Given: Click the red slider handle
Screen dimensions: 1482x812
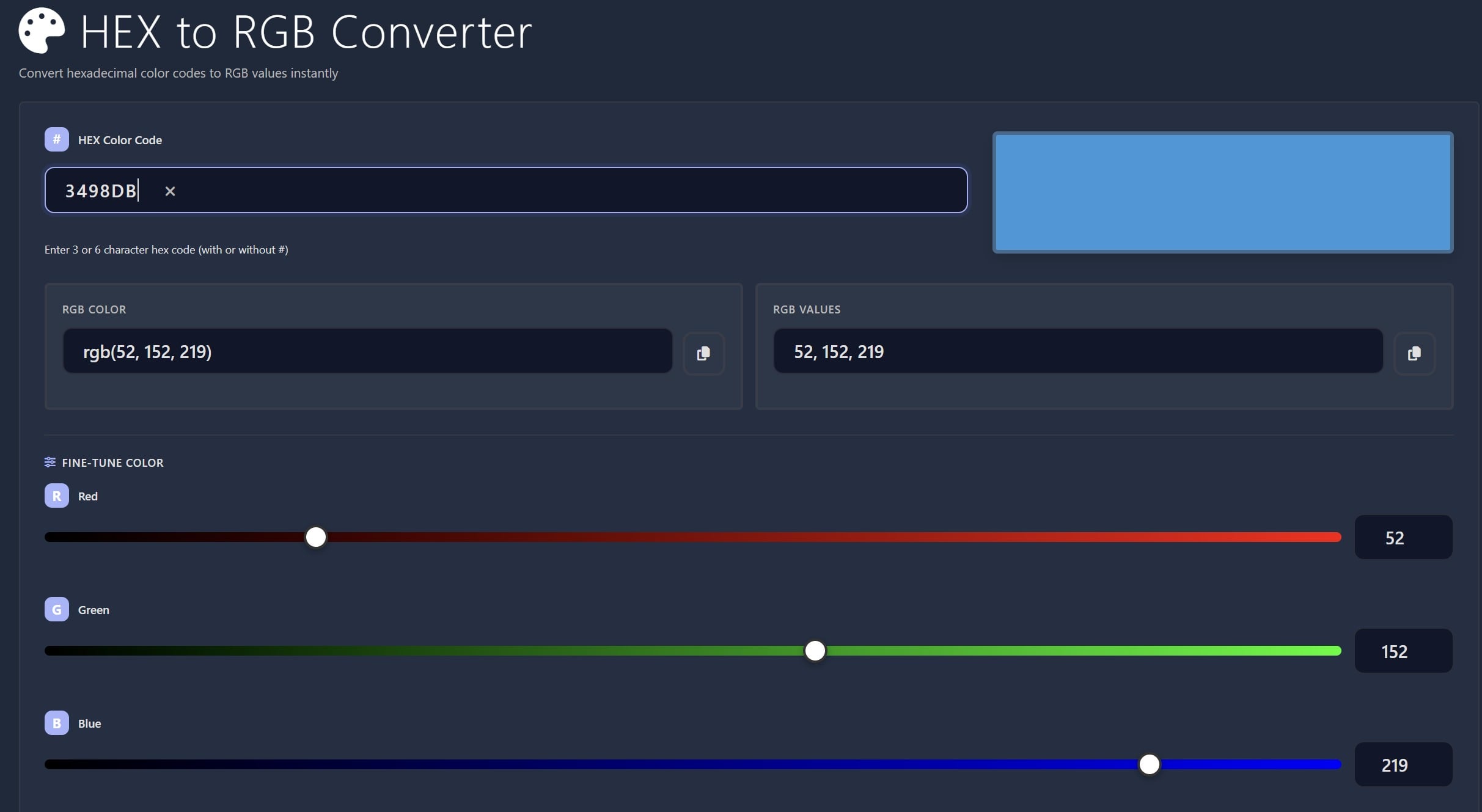Looking at the screenshot, I should click(x=315, y=537).
